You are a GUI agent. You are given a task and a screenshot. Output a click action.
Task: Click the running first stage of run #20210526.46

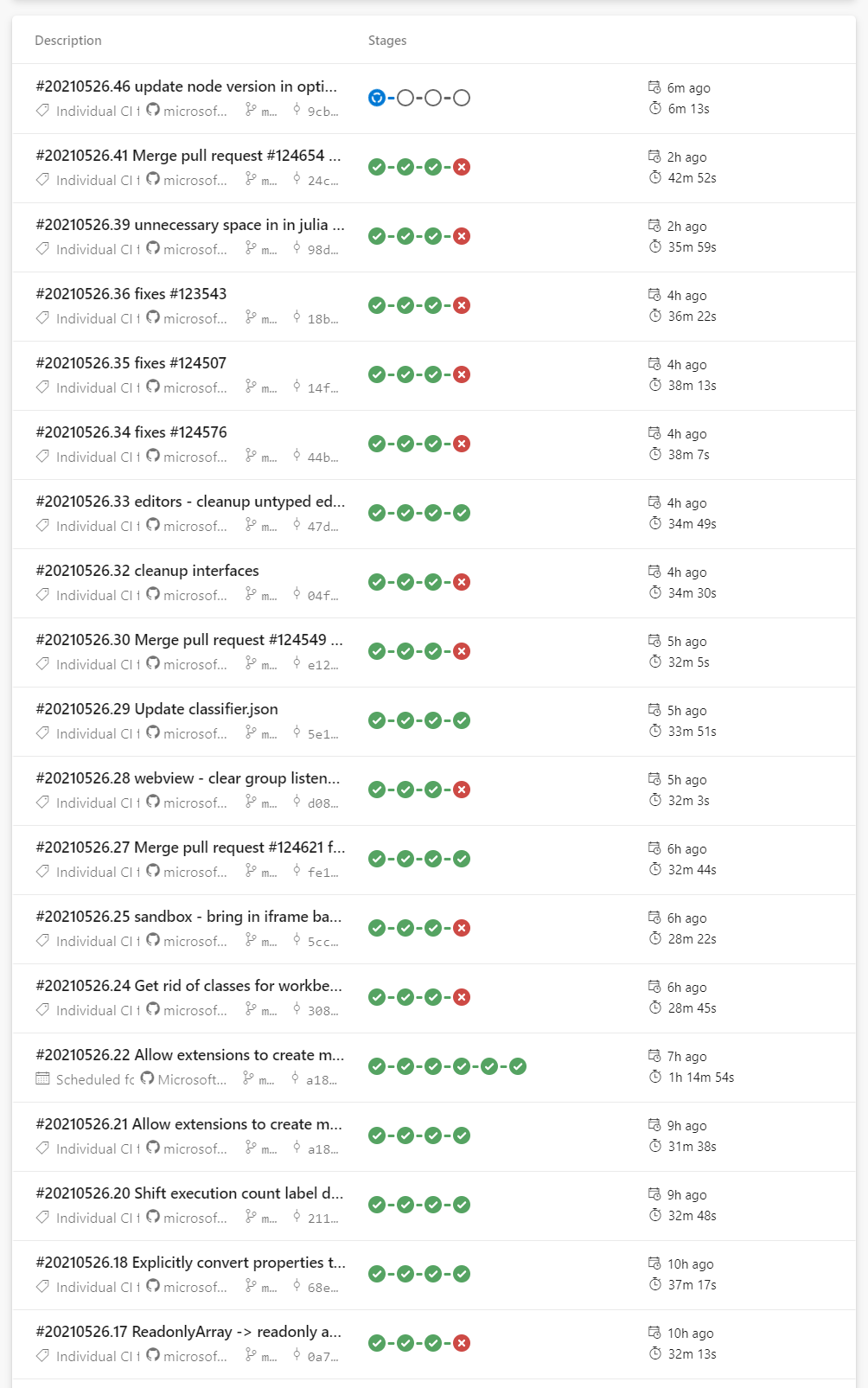pos(377,98)
